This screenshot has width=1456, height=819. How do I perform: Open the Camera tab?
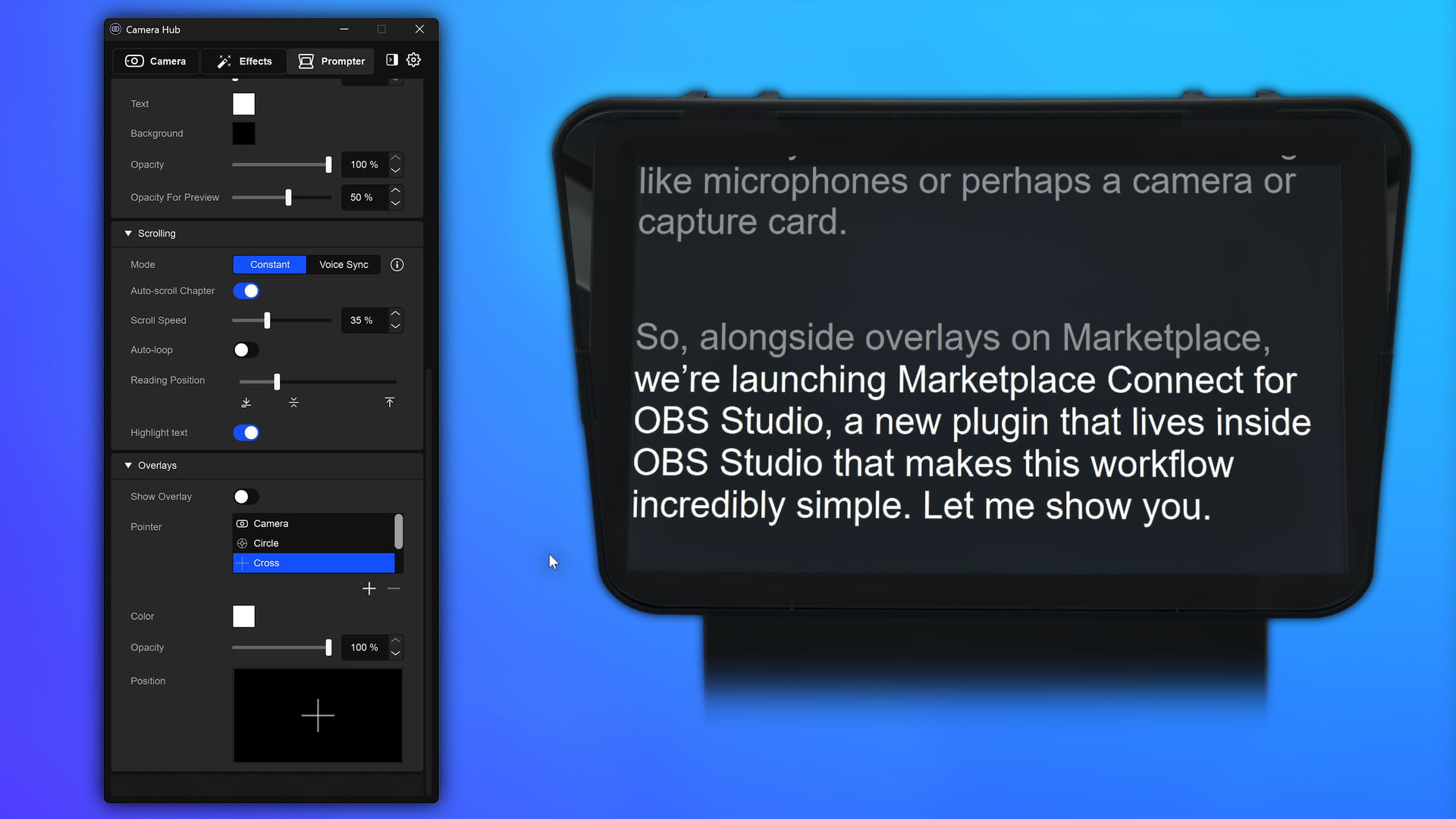click(x=155, y=61)
